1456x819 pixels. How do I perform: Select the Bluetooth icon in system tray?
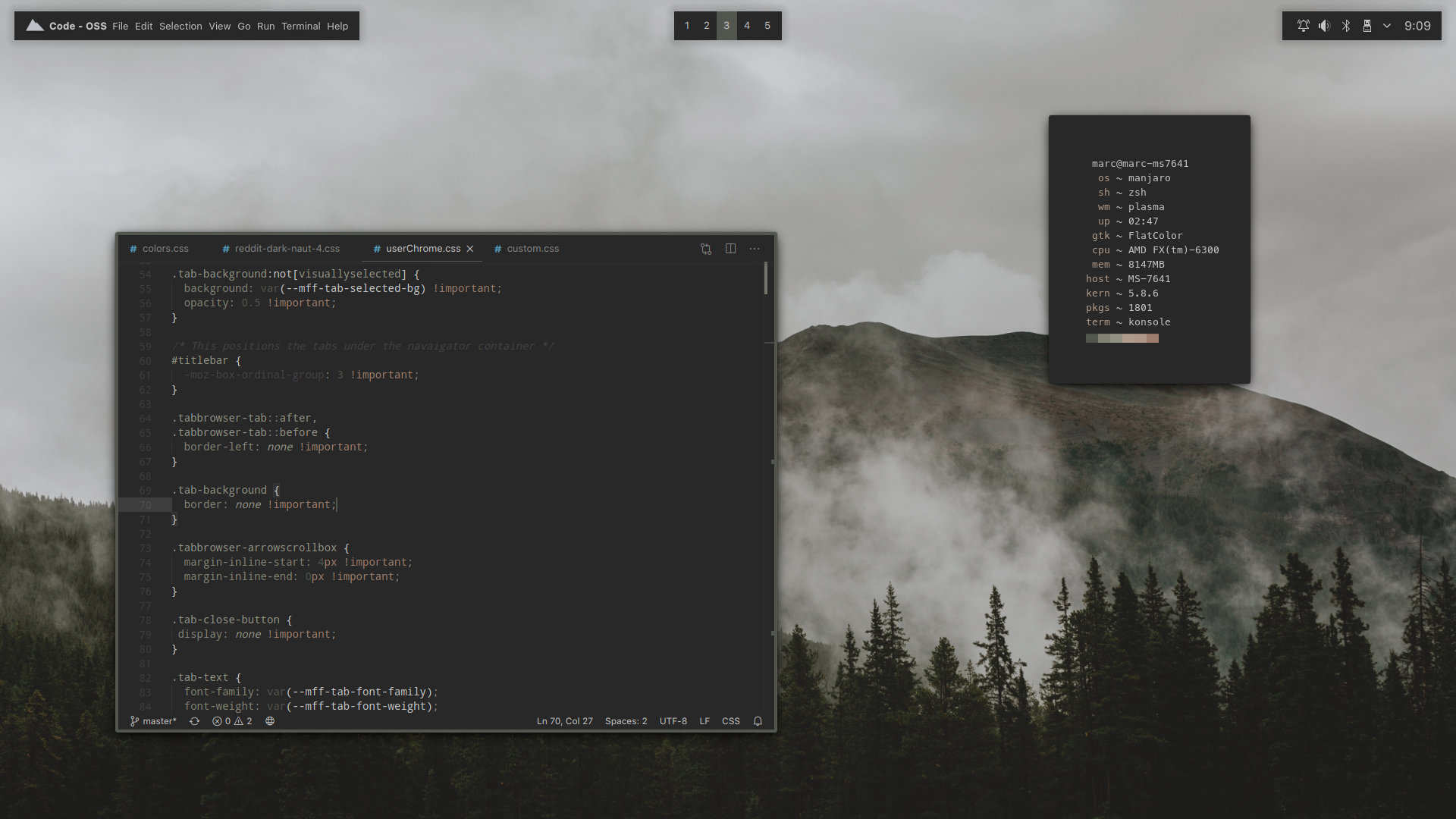(1346, 26)
